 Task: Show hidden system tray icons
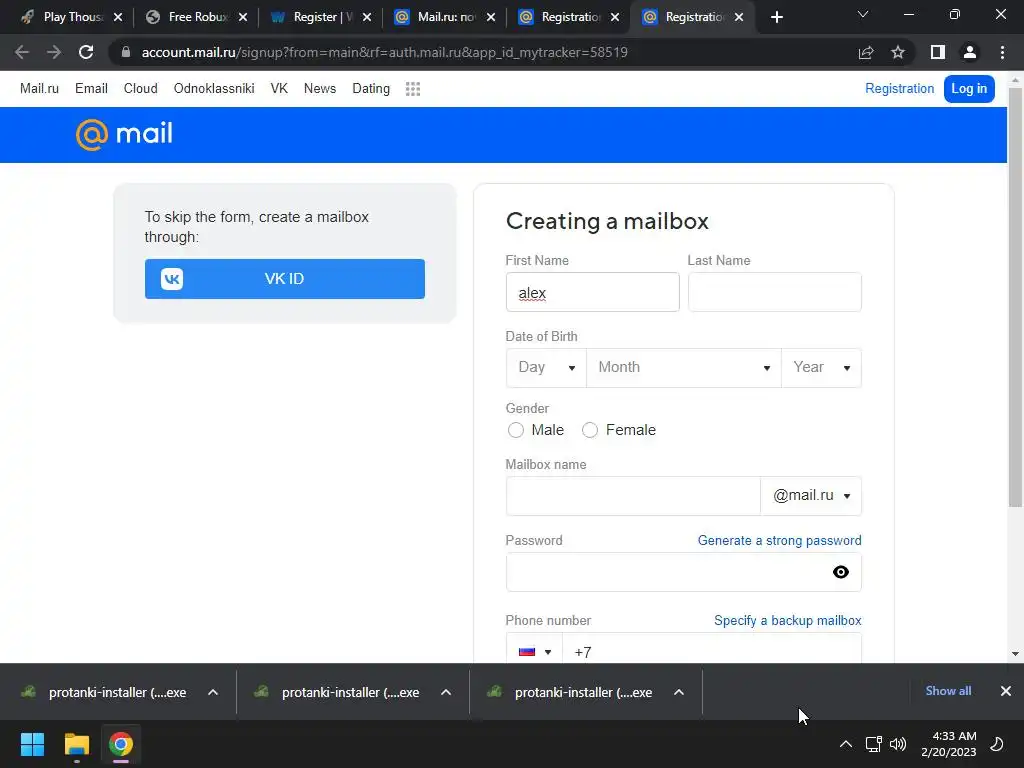click(846, 744)
